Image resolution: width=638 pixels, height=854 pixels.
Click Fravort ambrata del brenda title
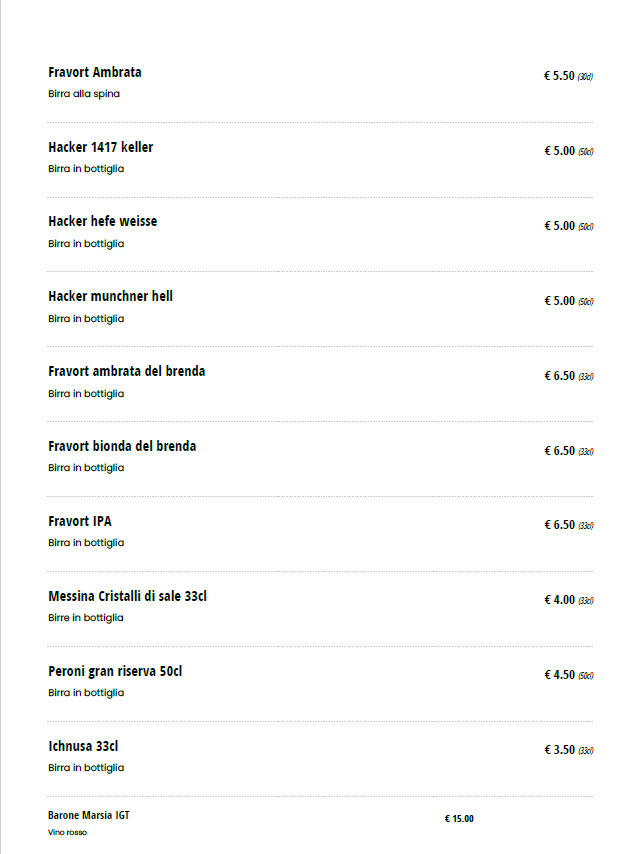[x=126, y=372]
